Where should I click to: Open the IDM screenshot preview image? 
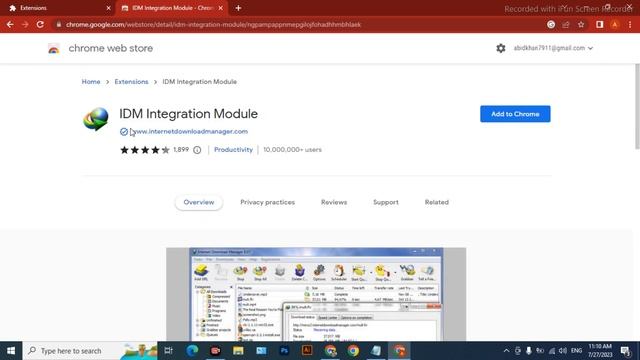316,294
